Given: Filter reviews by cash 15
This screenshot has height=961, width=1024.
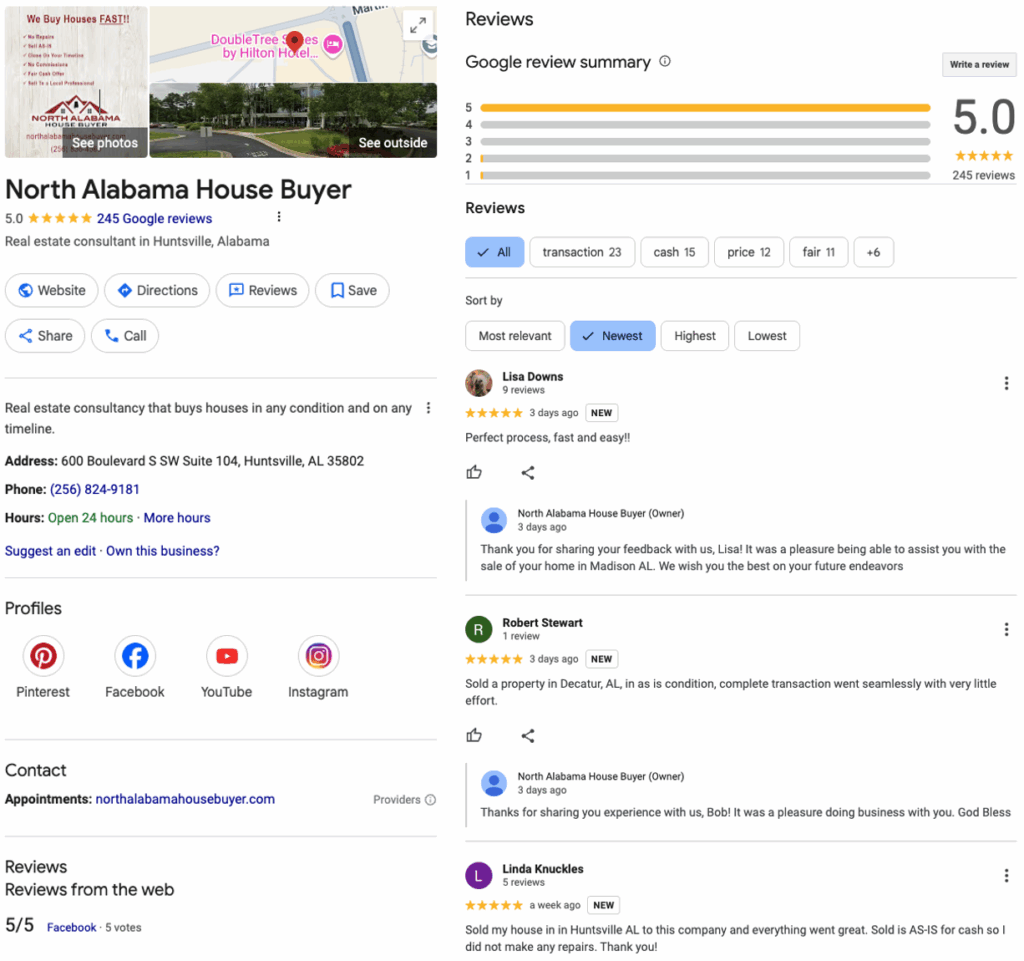Looking at the screenshot, I should [x=675, y=252].
